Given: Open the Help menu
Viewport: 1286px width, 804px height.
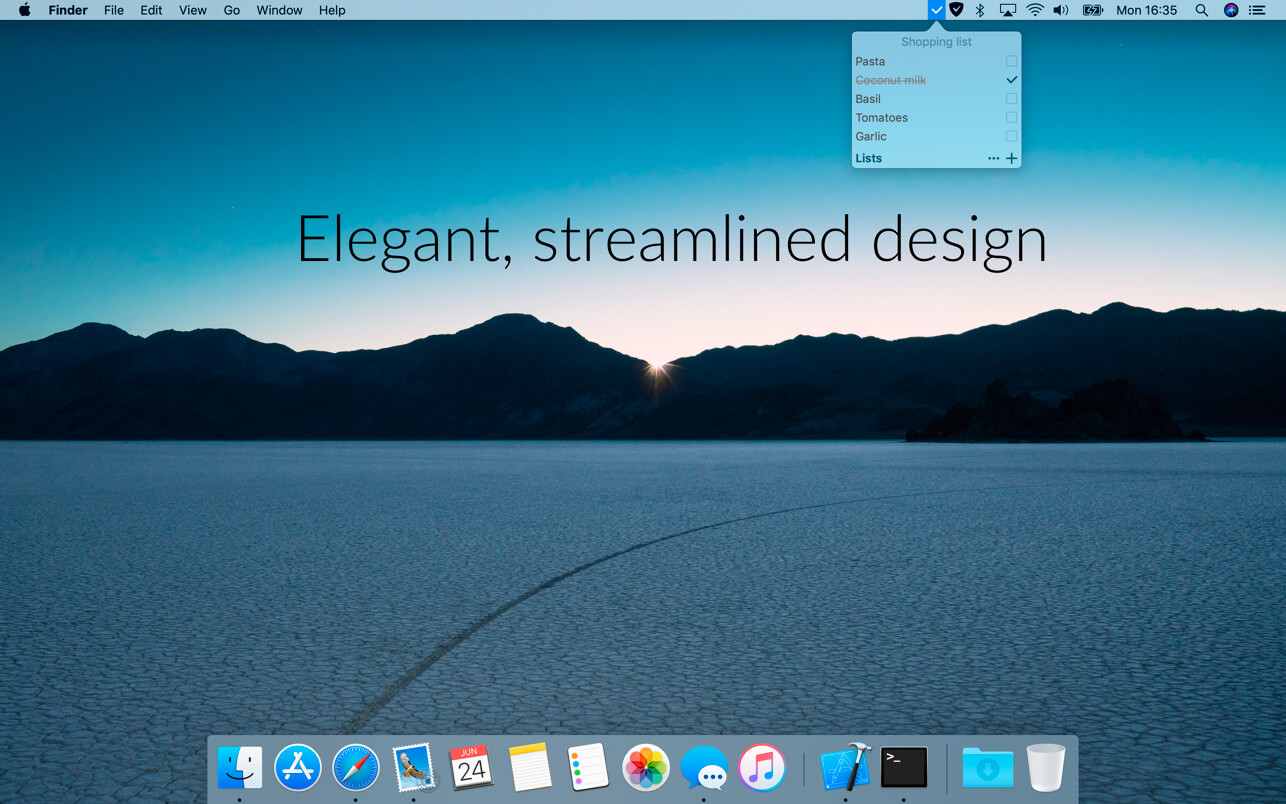Looking at the screenshot, I should (x=332, y=10).
